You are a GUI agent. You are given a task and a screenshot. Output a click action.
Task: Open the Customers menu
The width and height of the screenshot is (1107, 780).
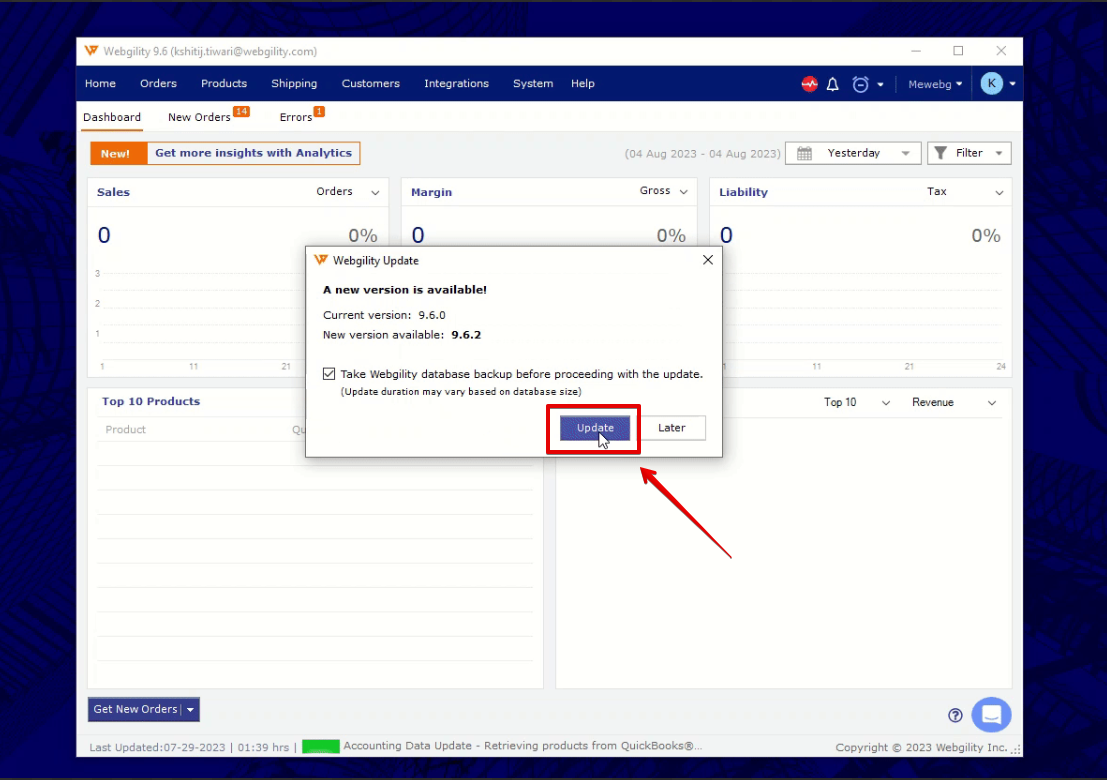(371, 83)
